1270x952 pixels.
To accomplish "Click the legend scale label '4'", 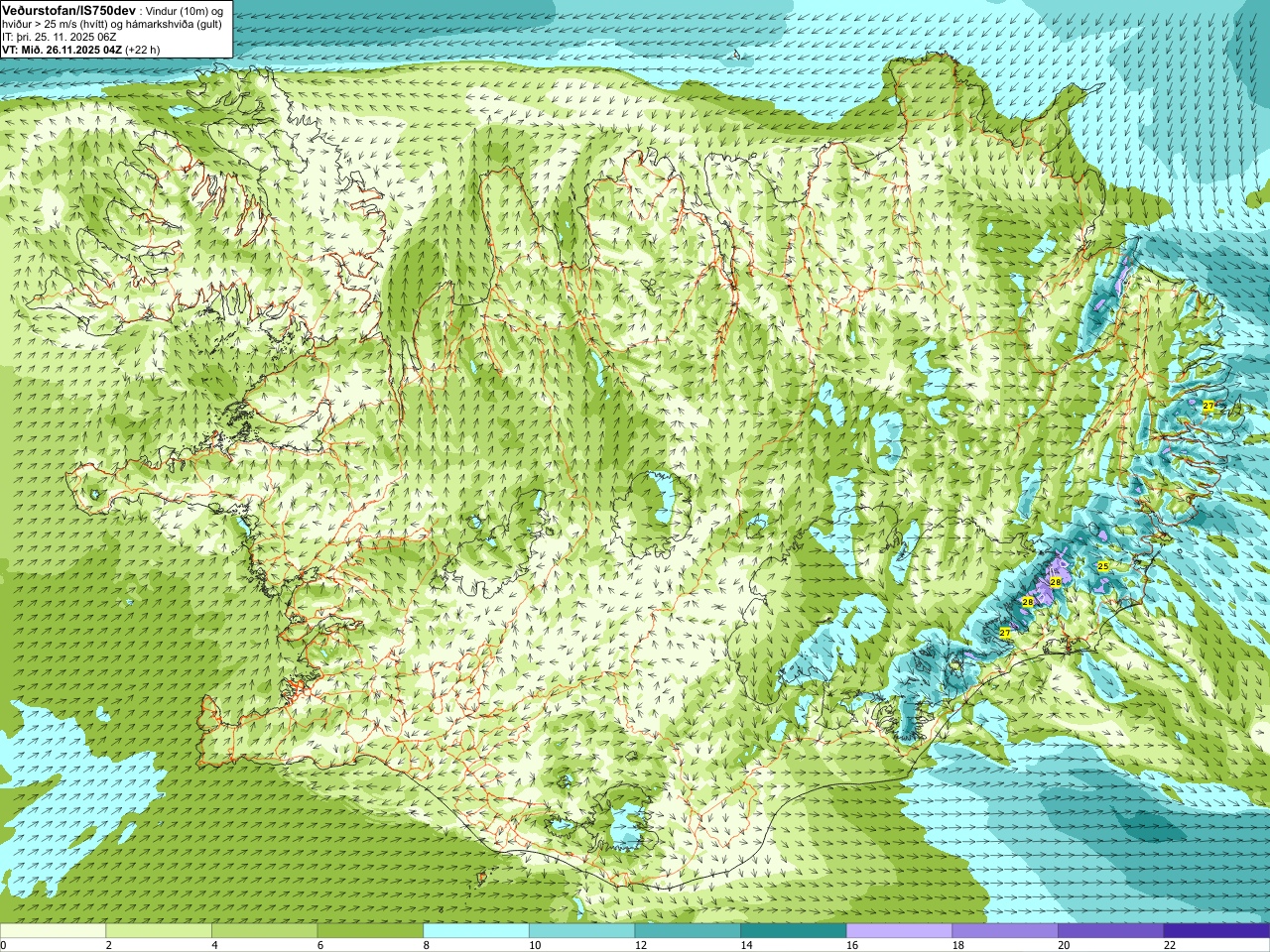I will 215,945.
